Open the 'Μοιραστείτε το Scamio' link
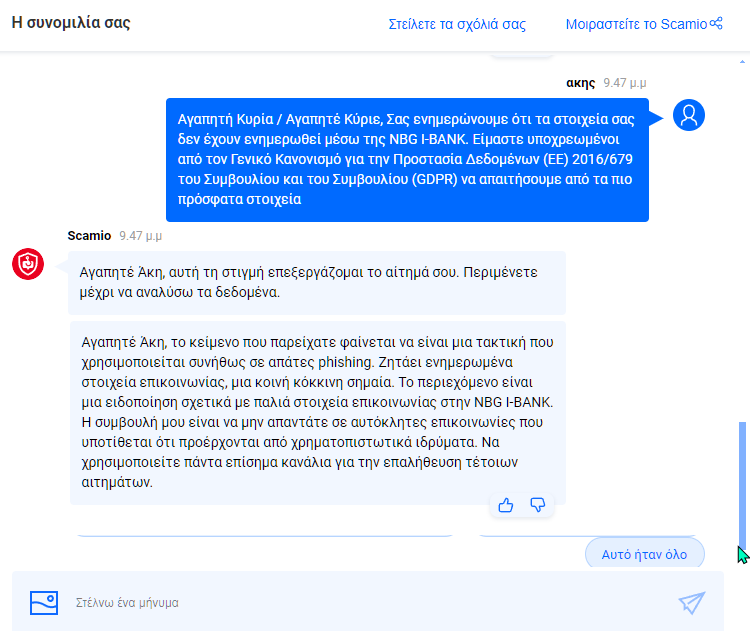 click(636, 24)
